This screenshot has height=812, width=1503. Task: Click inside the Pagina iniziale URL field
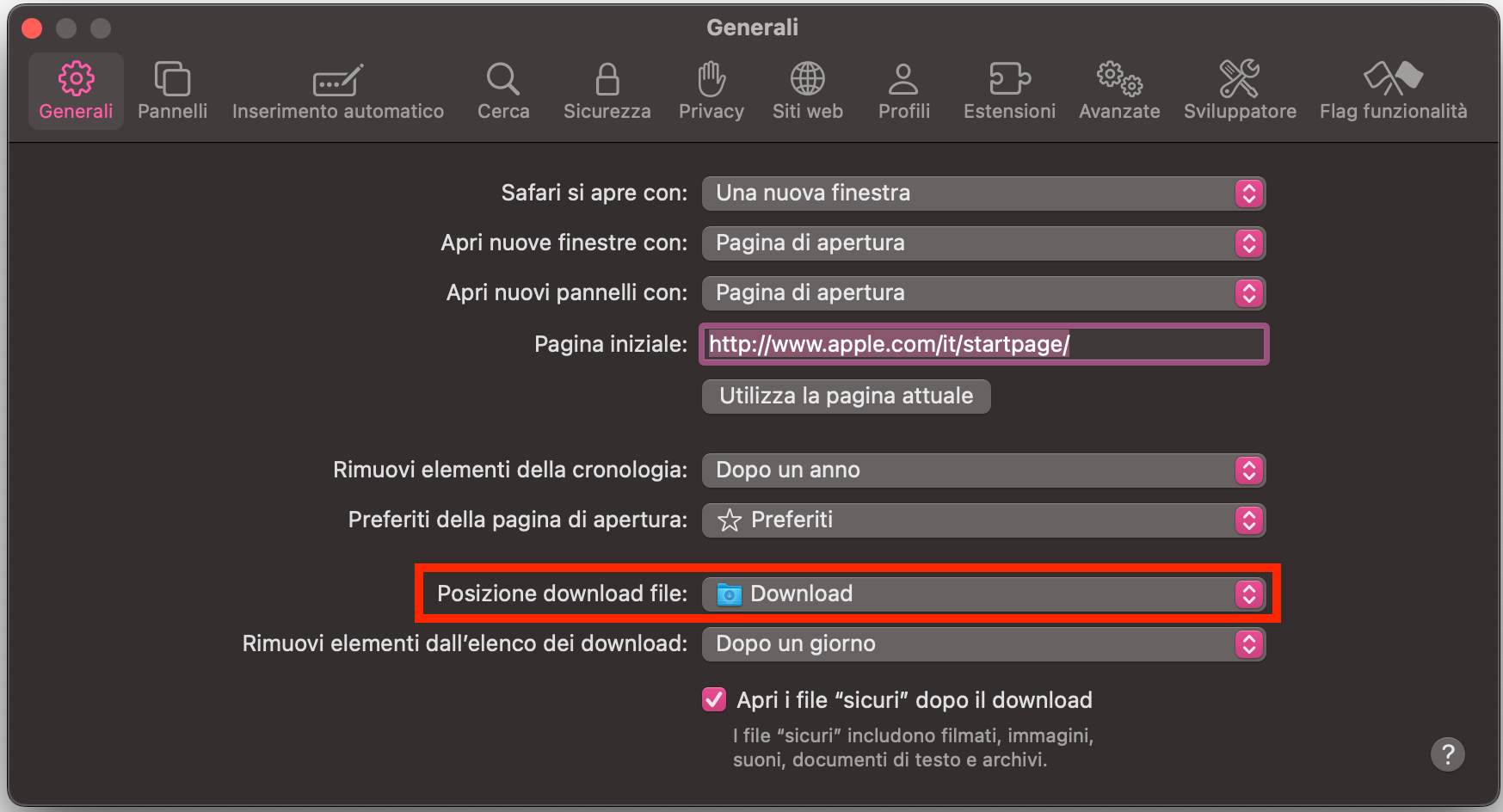(x=983, y=344)
